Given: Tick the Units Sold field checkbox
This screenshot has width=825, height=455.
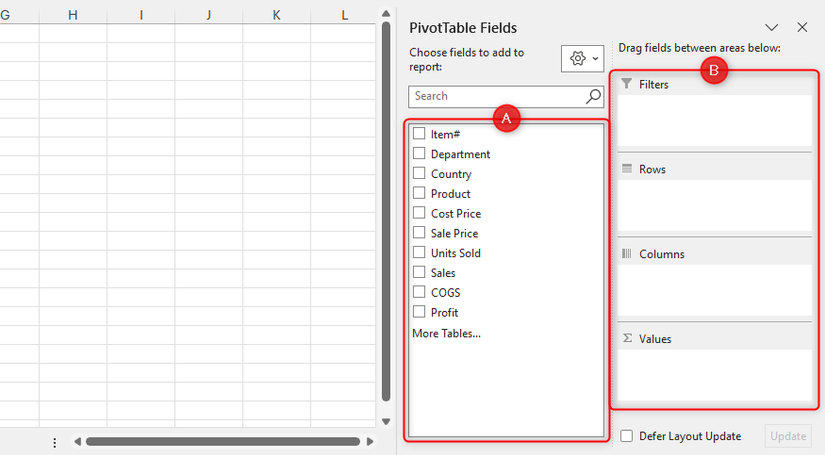Looking at the screenshot, I should [x=419, y=253].
